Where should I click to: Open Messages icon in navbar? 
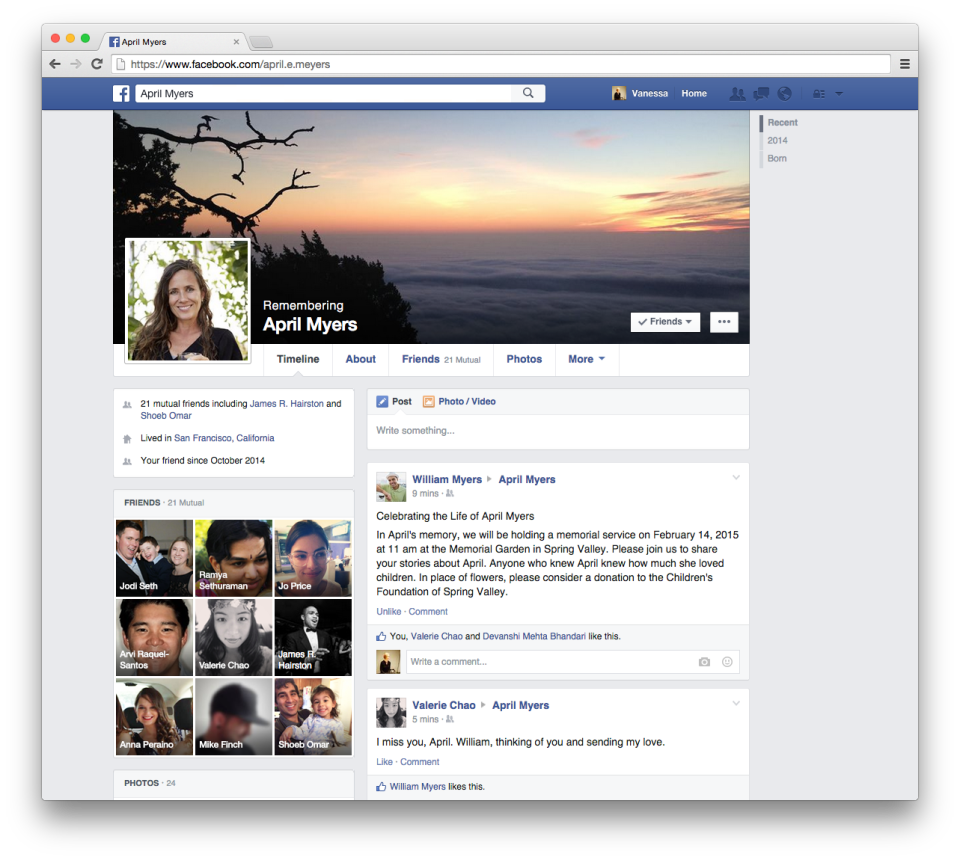760,93
